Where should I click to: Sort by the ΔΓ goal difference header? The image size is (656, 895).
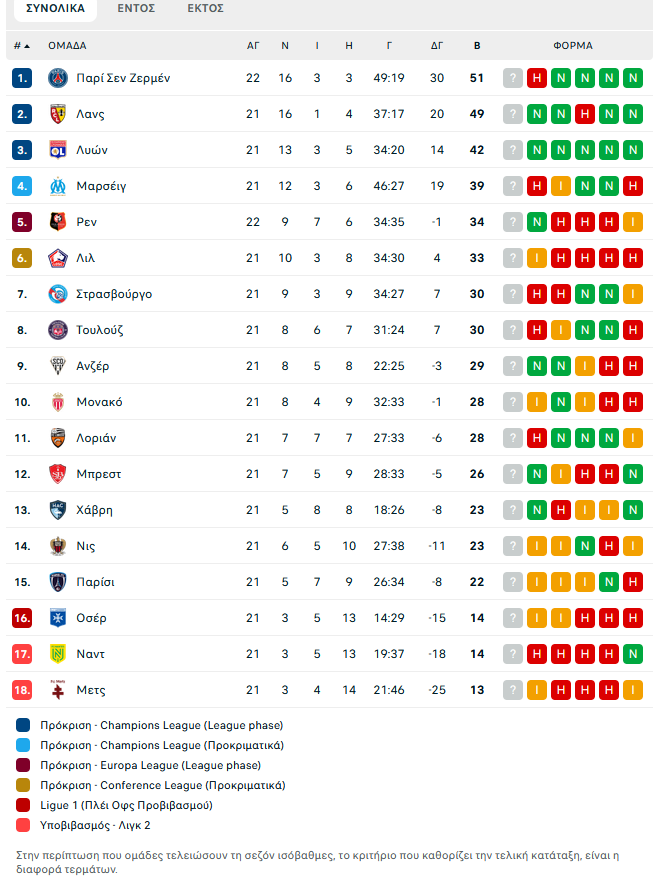[x=437, y=45]
